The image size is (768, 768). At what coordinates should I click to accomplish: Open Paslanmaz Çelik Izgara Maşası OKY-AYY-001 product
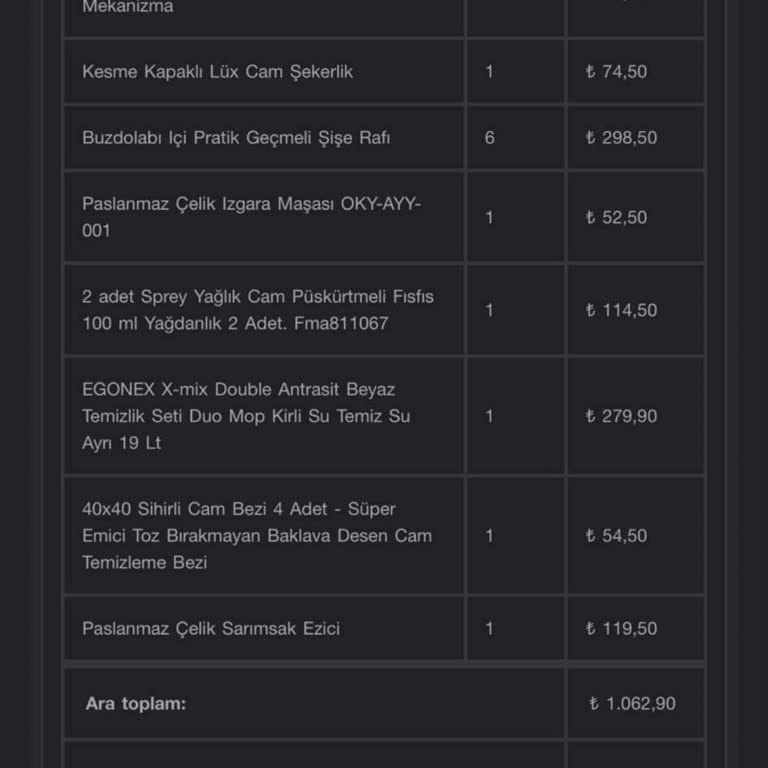[251, 217]
